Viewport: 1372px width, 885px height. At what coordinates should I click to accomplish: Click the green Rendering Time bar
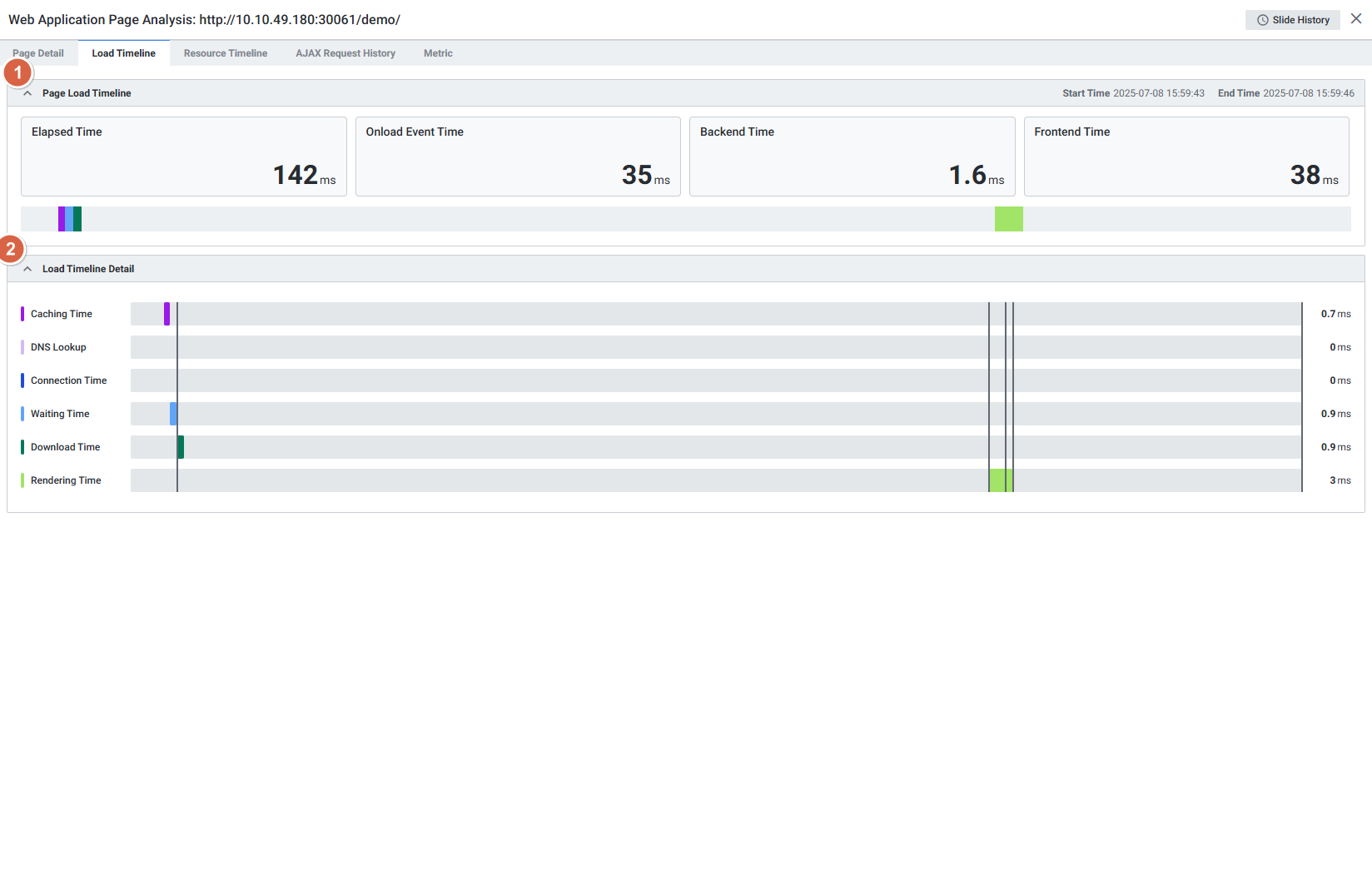[x=1000, y=480]
